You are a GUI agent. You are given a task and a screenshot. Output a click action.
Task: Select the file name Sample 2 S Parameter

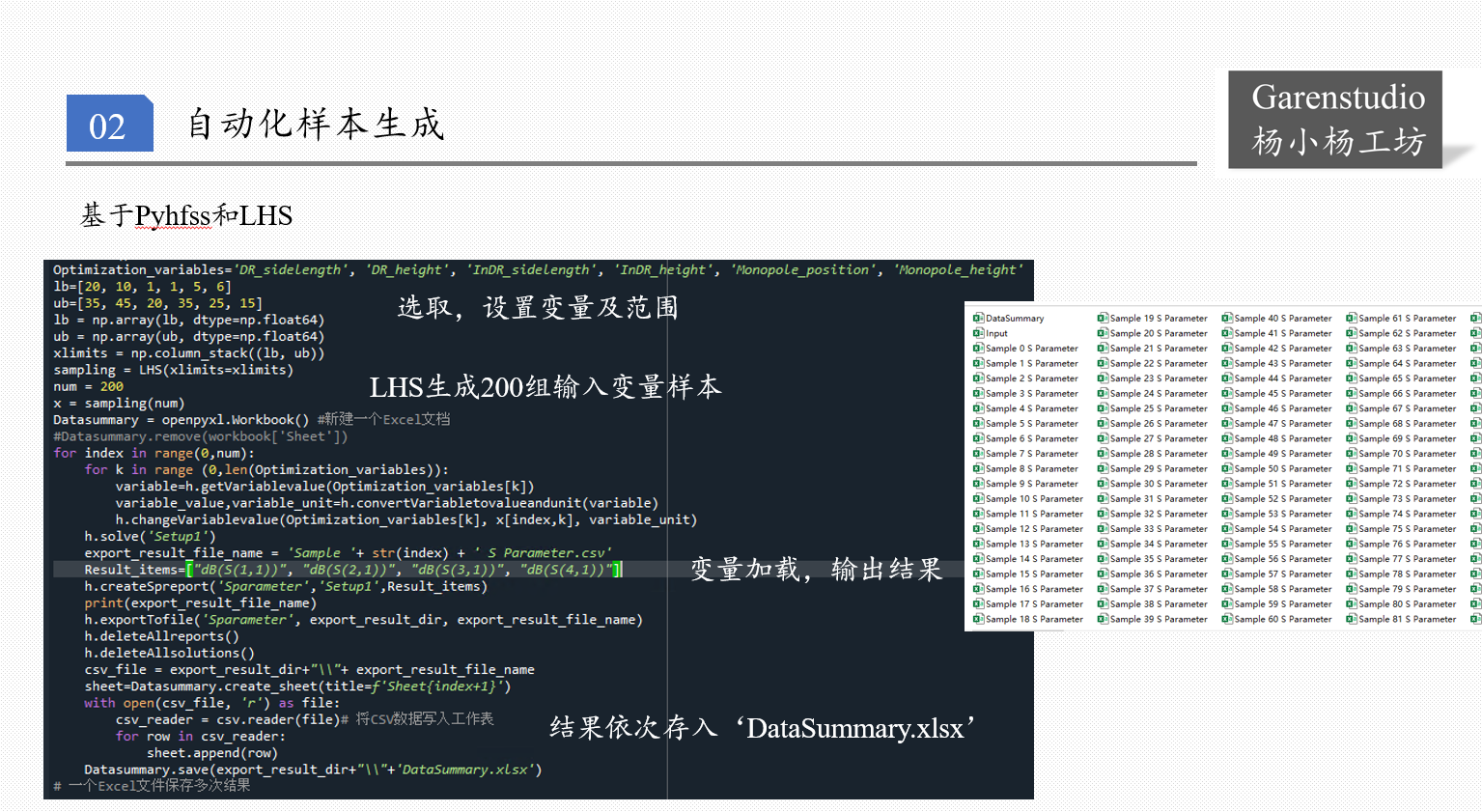point(1032,378)
